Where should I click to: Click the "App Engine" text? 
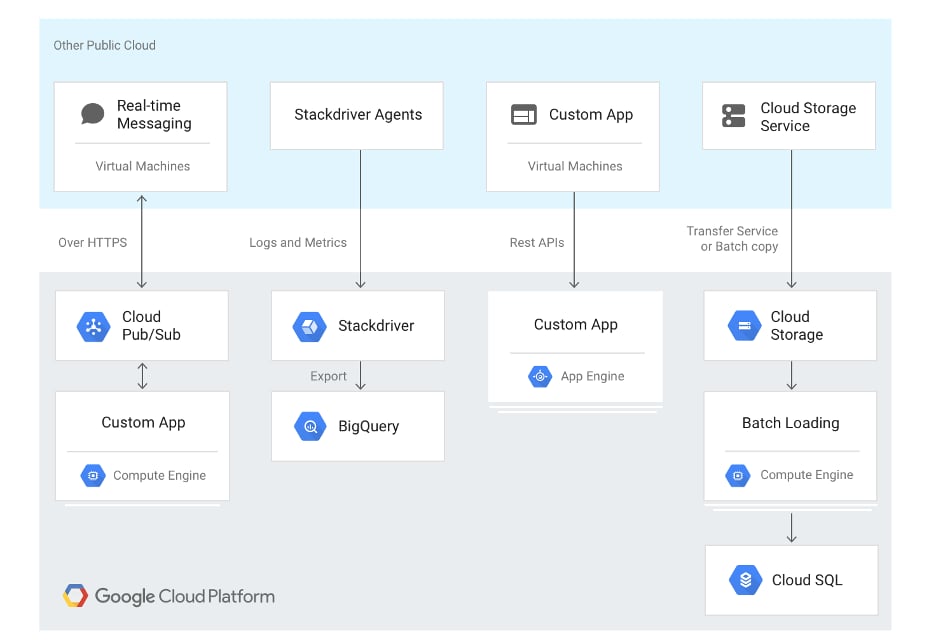(592, 376)
